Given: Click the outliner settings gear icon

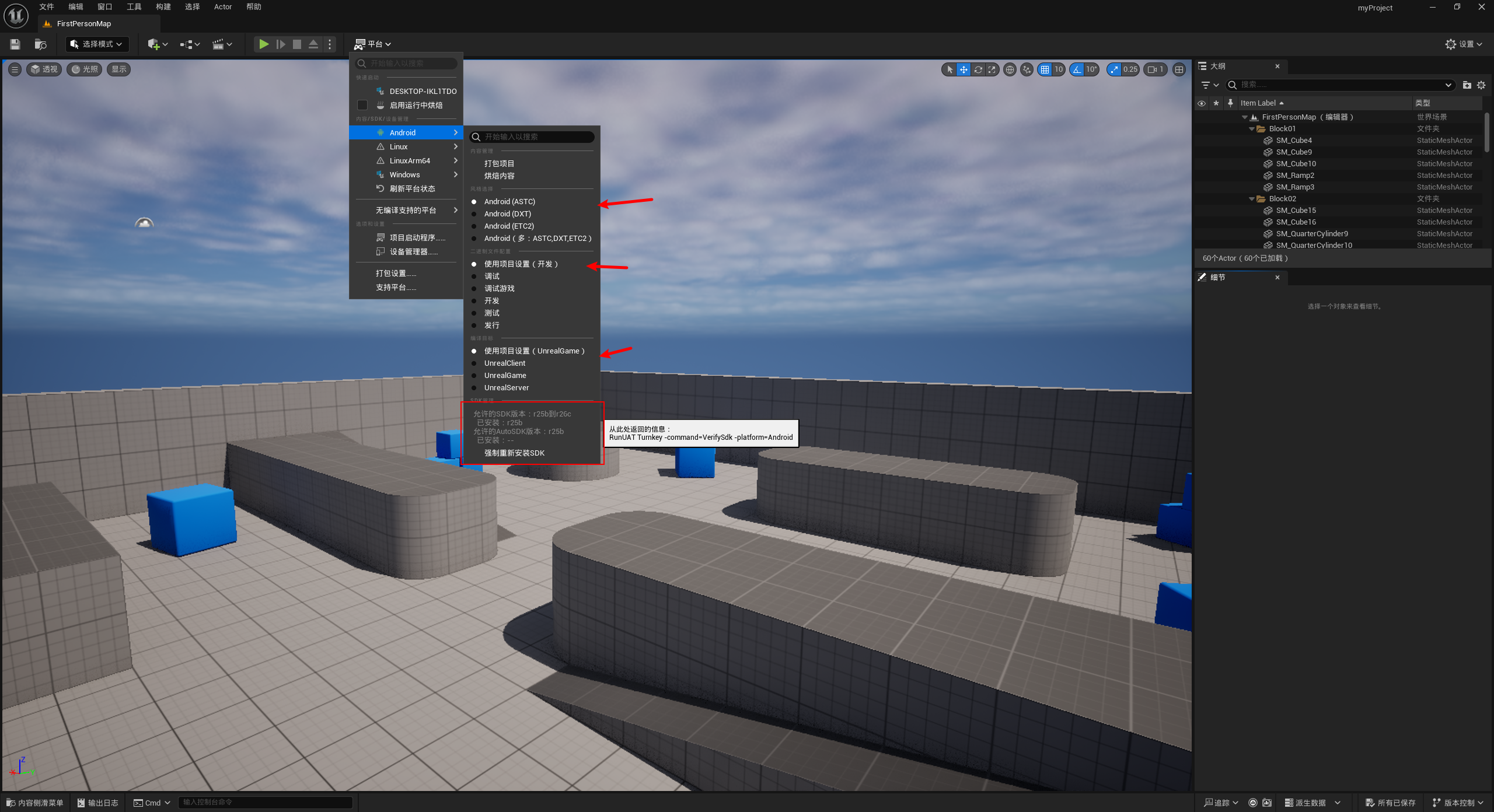Looking at the screenshot, I should pyautogui.click(x=1481, y=85).
